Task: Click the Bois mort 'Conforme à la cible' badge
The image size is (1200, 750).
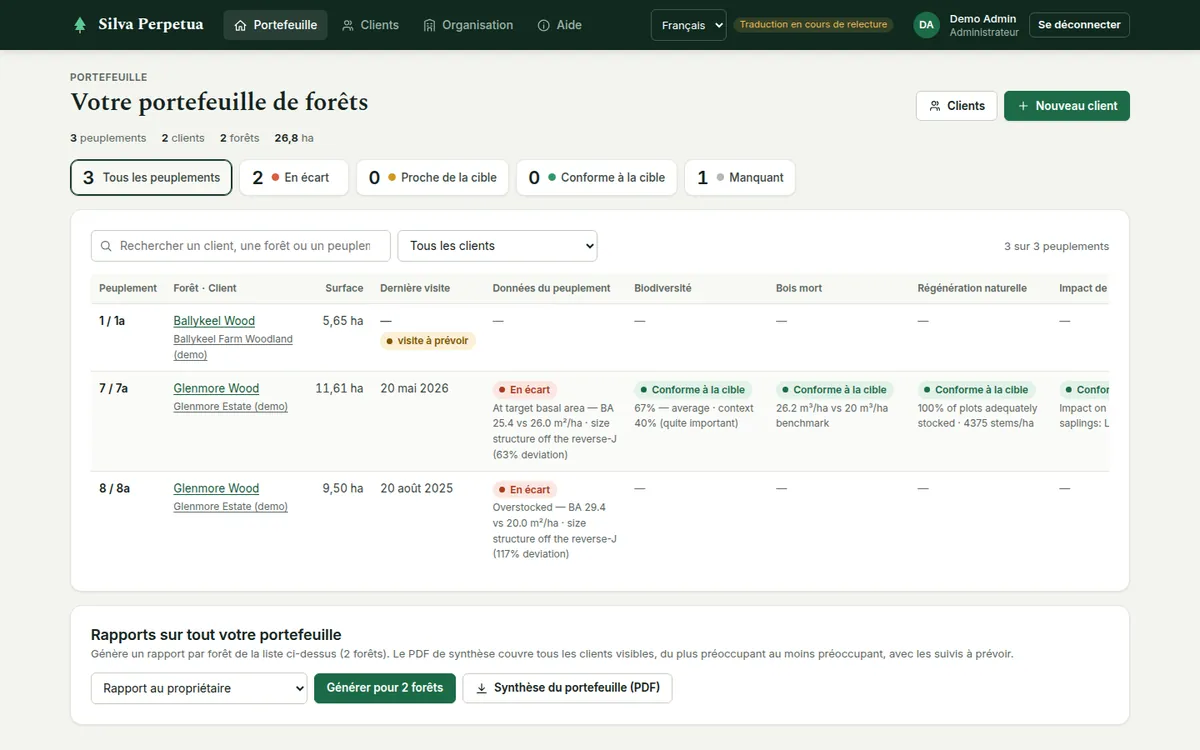Action: (835, 390)
